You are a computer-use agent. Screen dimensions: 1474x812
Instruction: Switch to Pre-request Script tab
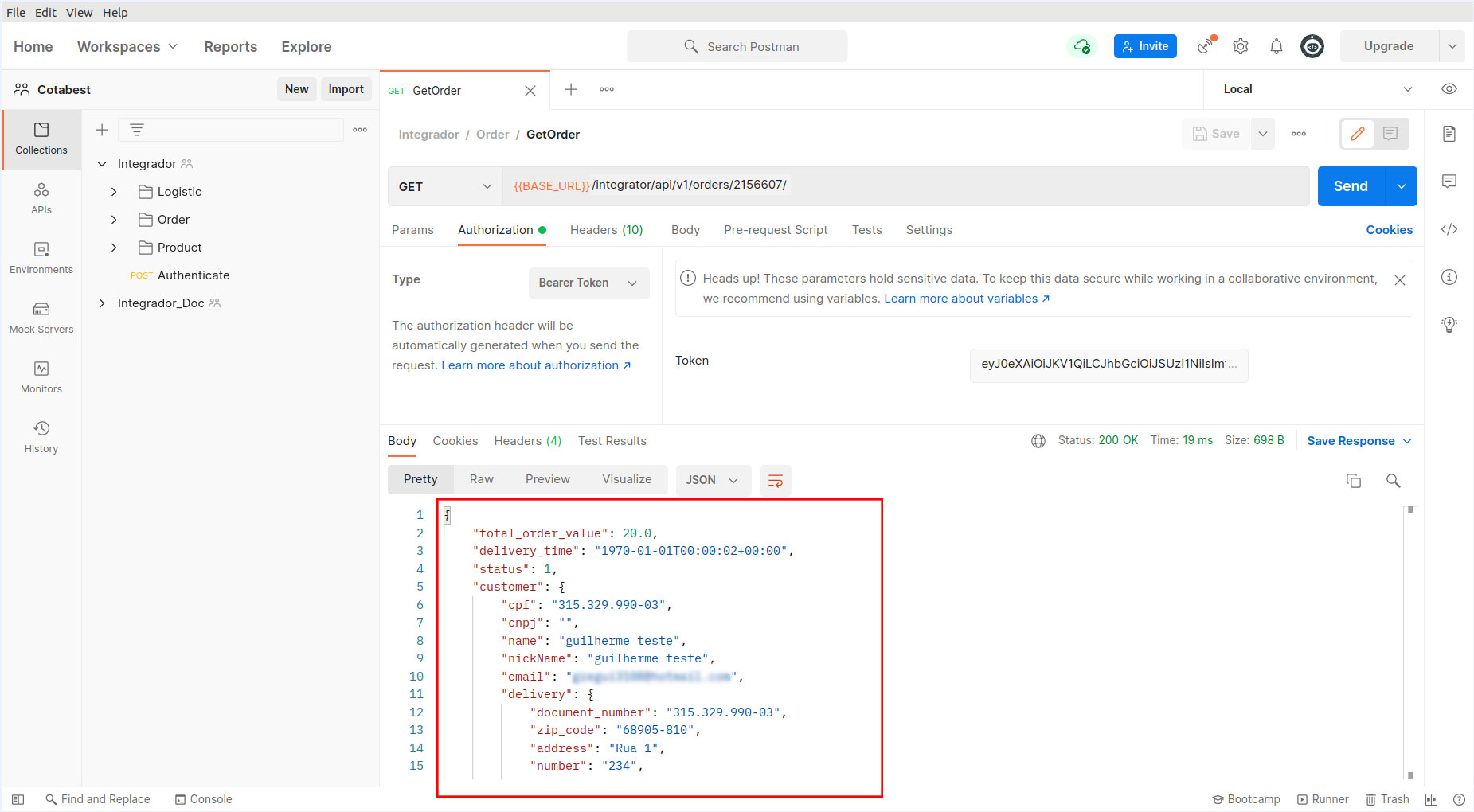click(x=776, y=230)
